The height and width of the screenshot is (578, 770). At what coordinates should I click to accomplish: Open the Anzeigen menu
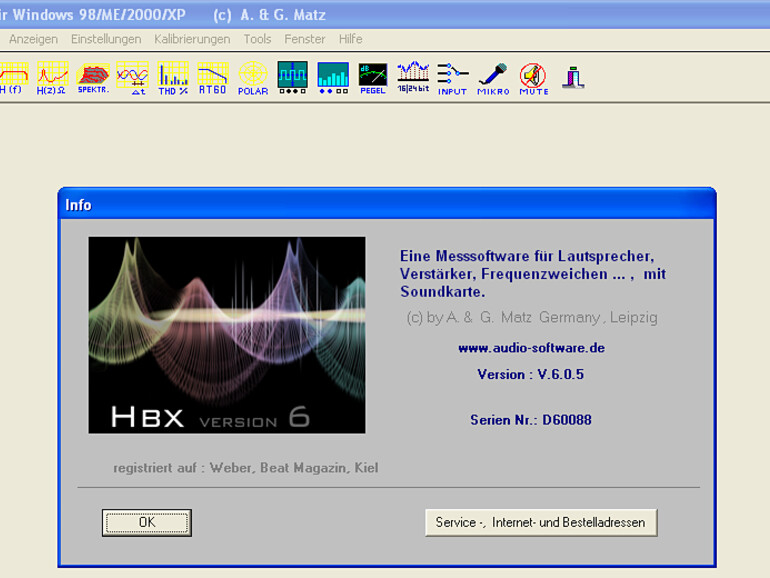33,39
